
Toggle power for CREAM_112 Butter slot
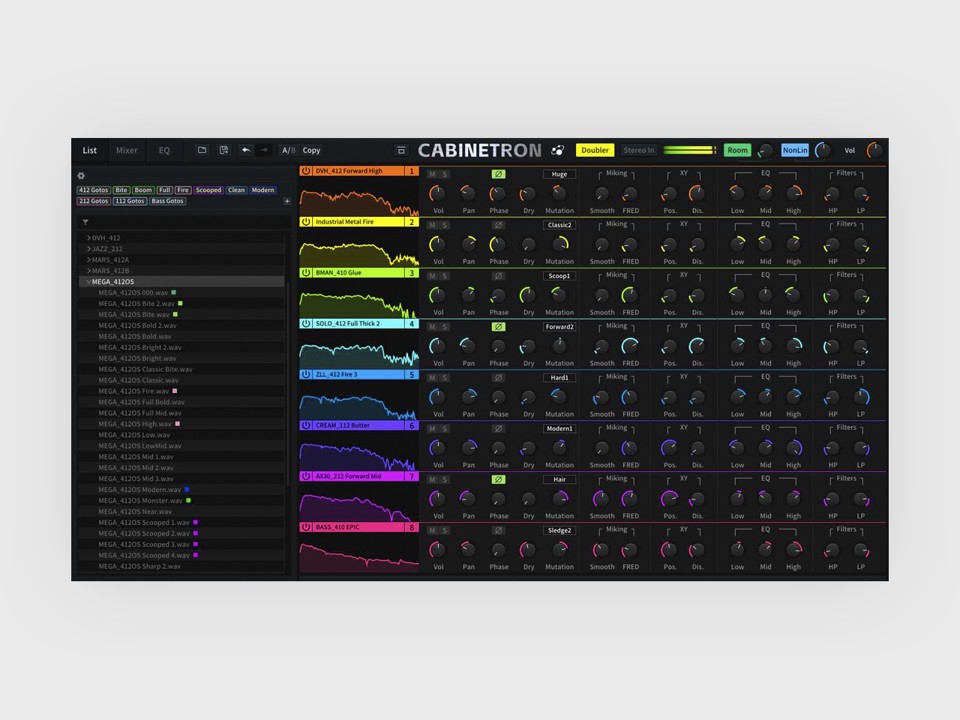coord(306,425)
